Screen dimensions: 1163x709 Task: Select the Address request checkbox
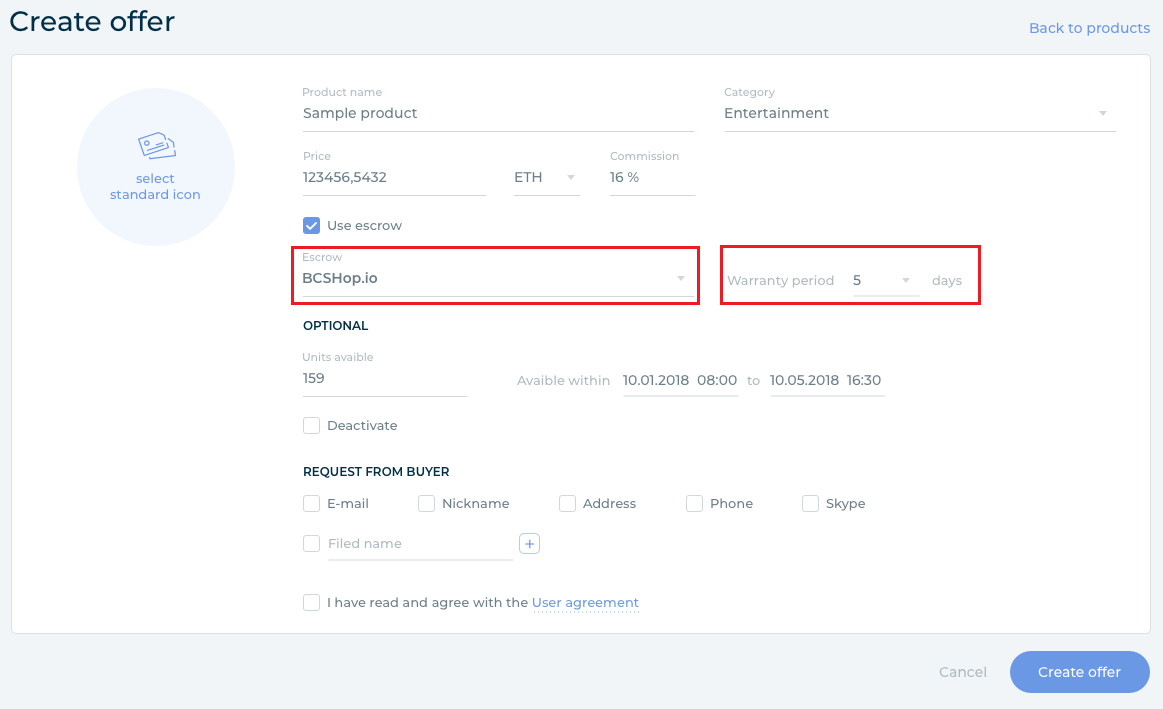coord(568,504)
